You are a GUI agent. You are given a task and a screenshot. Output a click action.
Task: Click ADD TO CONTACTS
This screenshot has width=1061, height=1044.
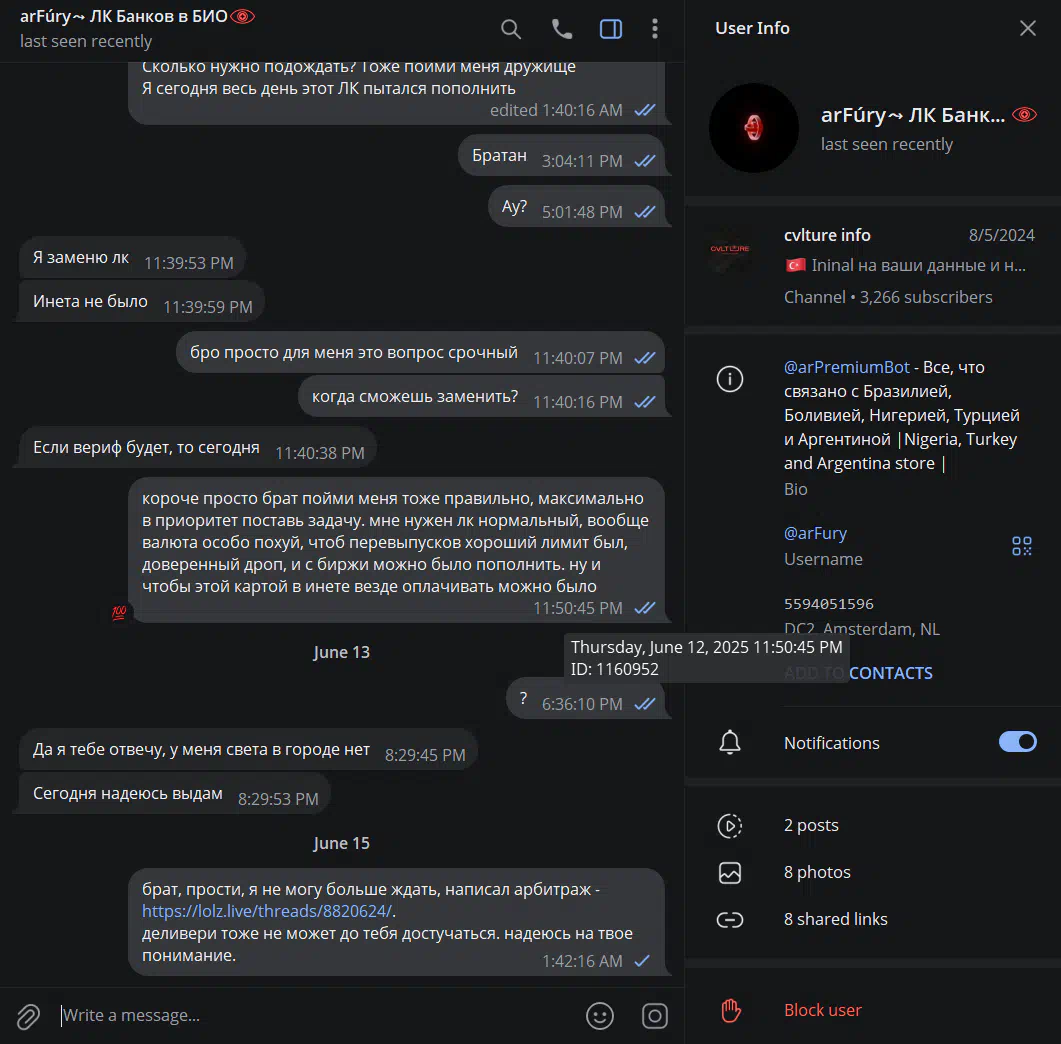tap(857, 673)
